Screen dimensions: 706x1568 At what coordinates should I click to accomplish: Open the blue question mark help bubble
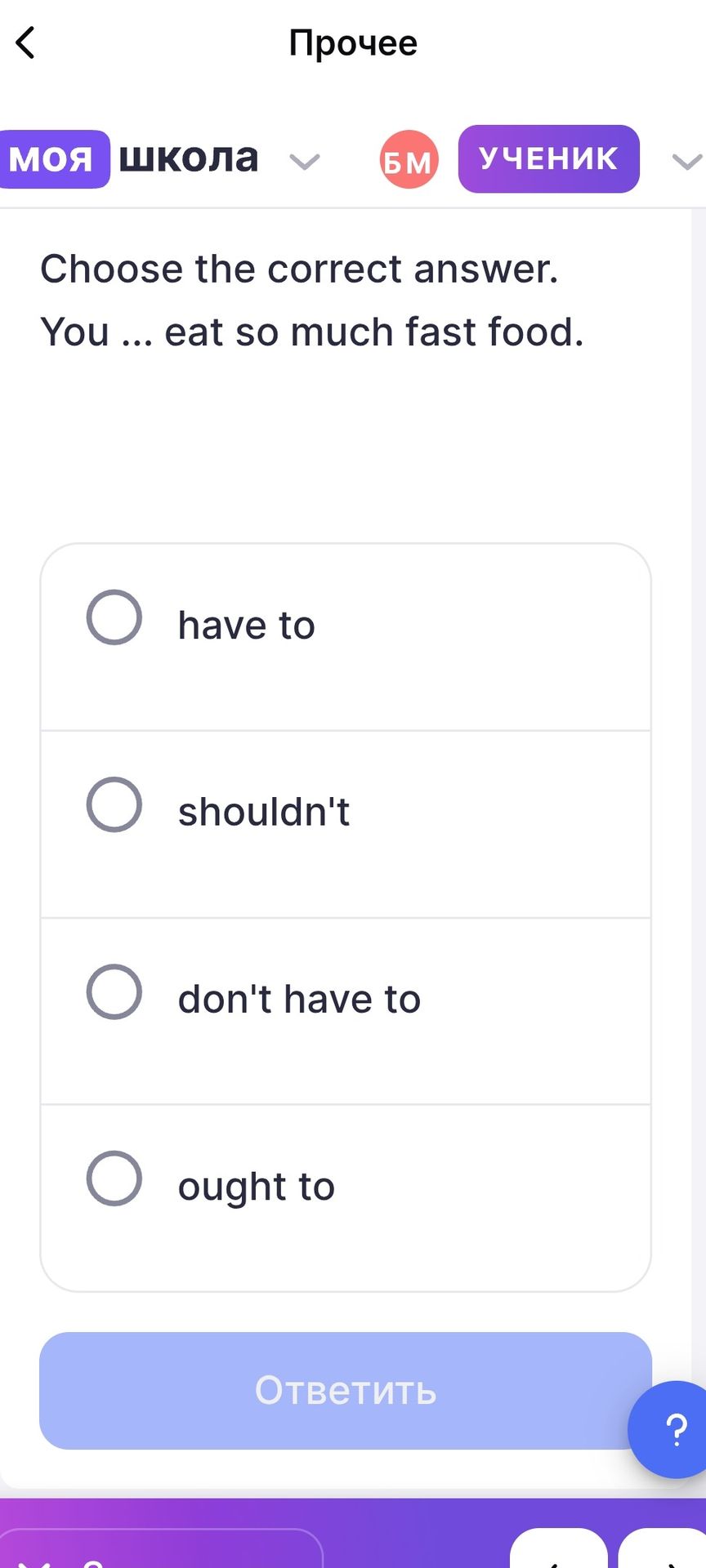tap(674, 1429)
